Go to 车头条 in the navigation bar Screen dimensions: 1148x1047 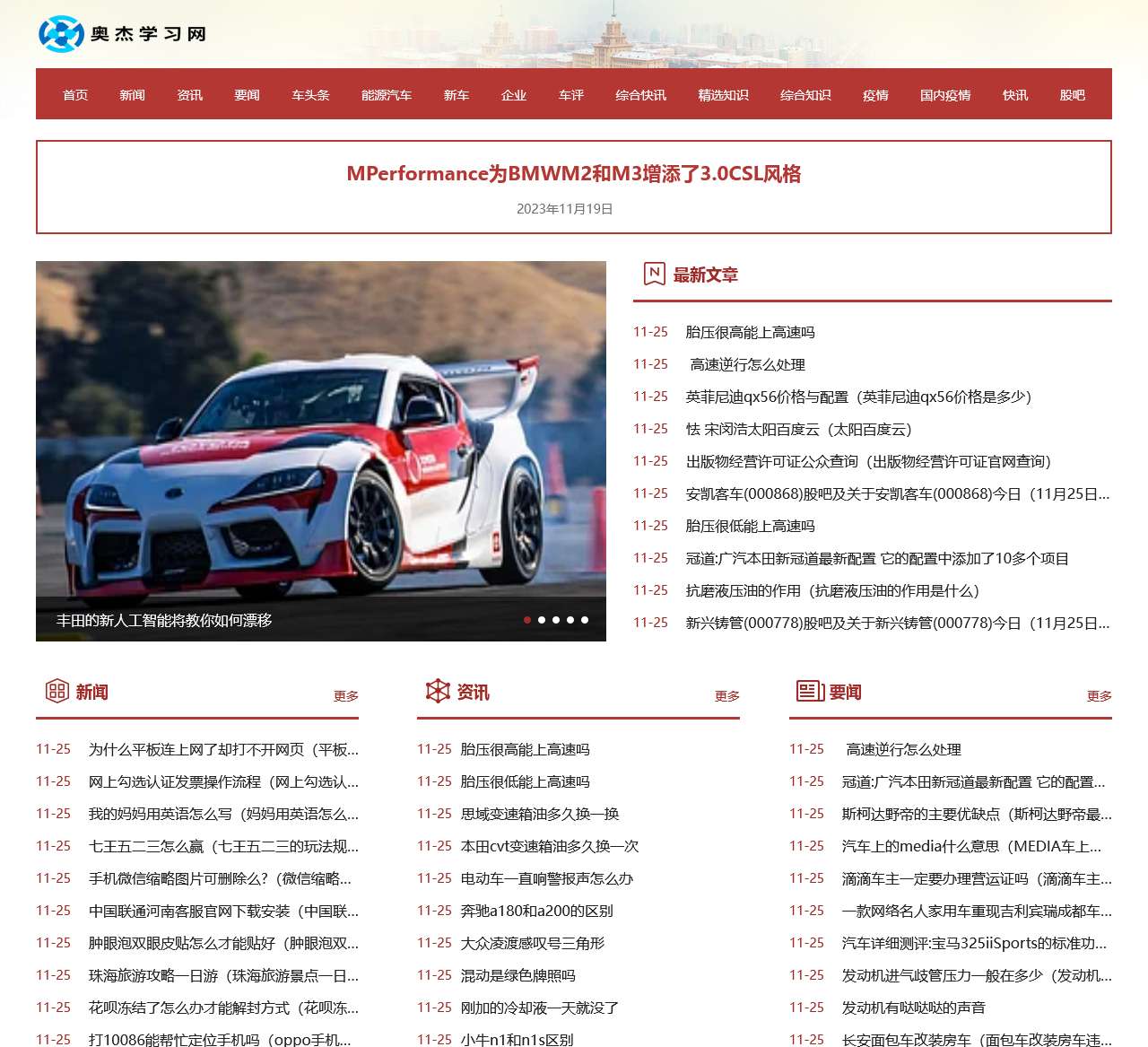click(x=310, y=95)
